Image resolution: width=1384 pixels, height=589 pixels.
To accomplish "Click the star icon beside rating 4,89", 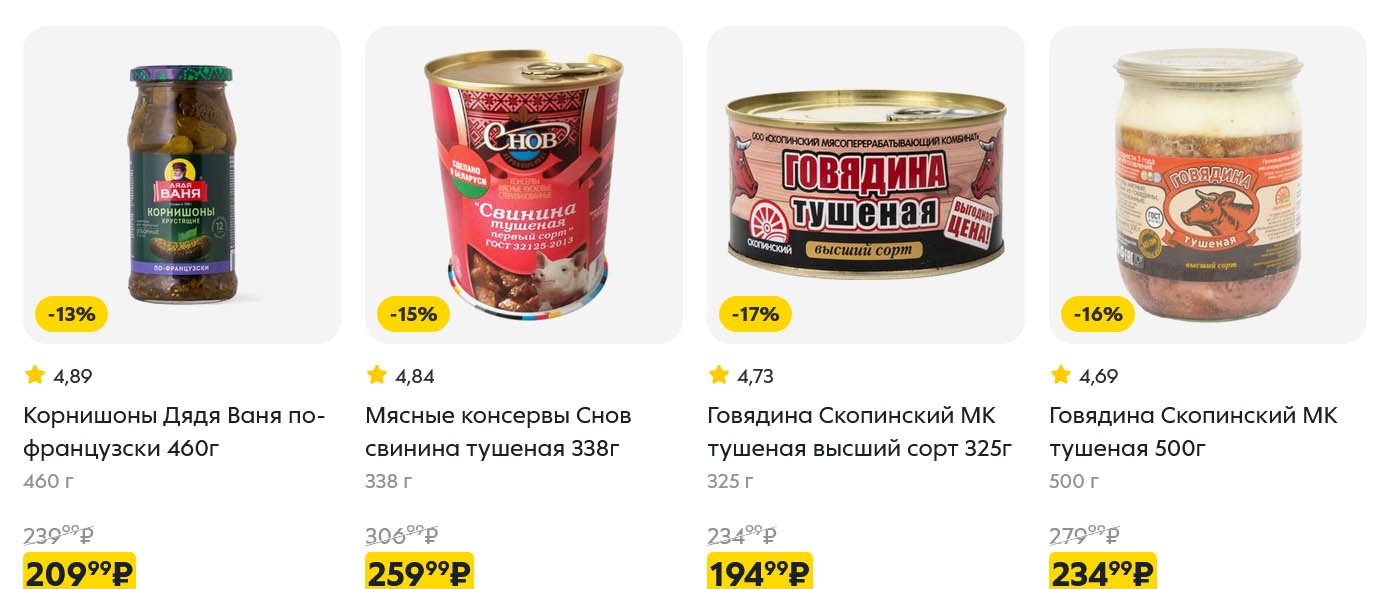I will 35,375.
